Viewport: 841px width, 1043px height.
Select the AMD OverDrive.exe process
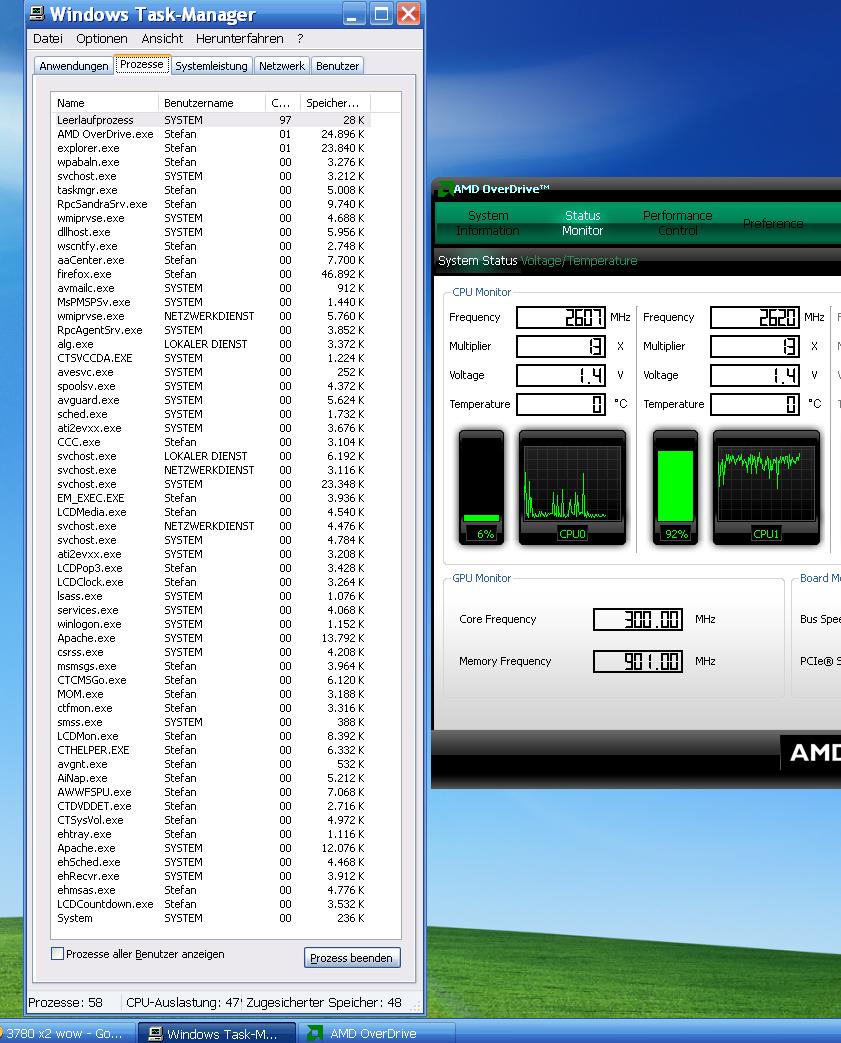point(211,134)
